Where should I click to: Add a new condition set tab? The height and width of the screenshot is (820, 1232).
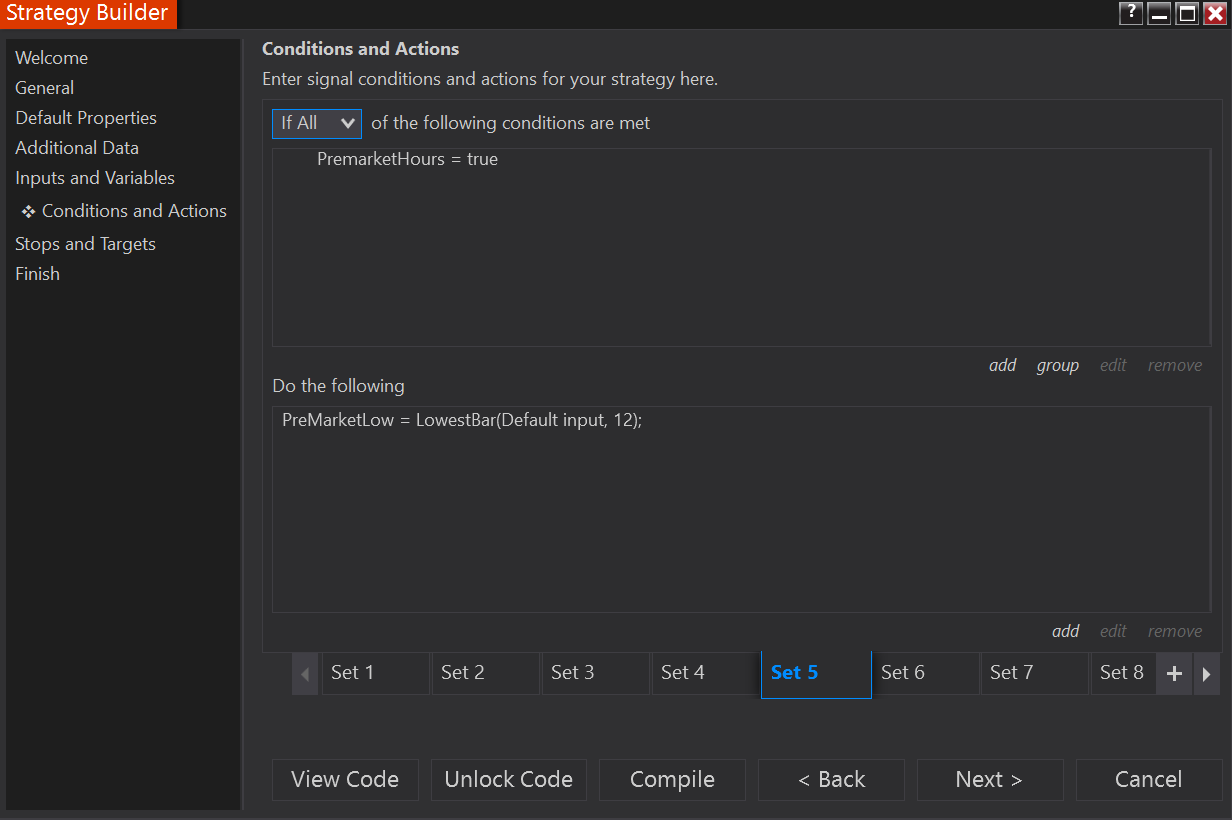[1174, 674]
